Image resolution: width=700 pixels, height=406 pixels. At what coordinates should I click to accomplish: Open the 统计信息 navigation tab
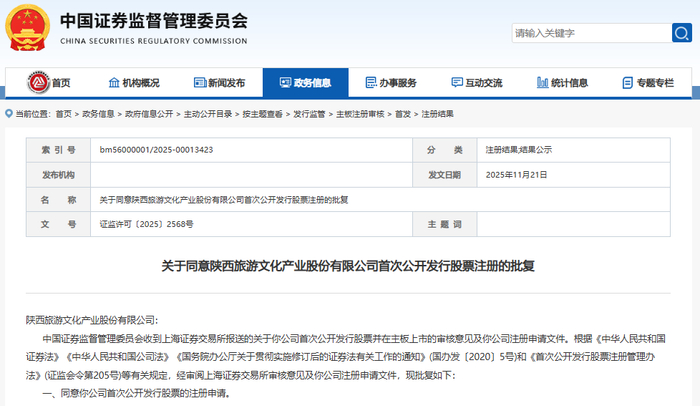click(562, 83)
